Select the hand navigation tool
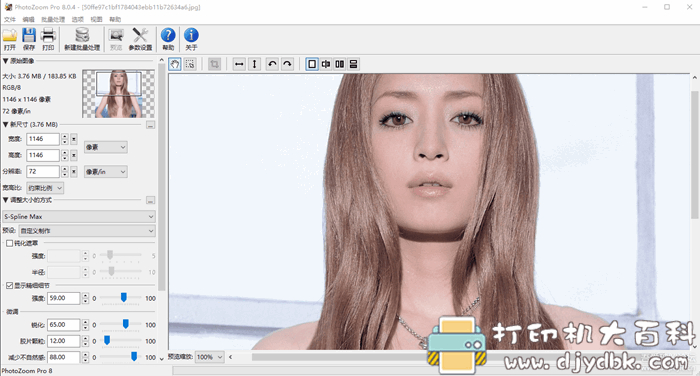 (175, 64)
